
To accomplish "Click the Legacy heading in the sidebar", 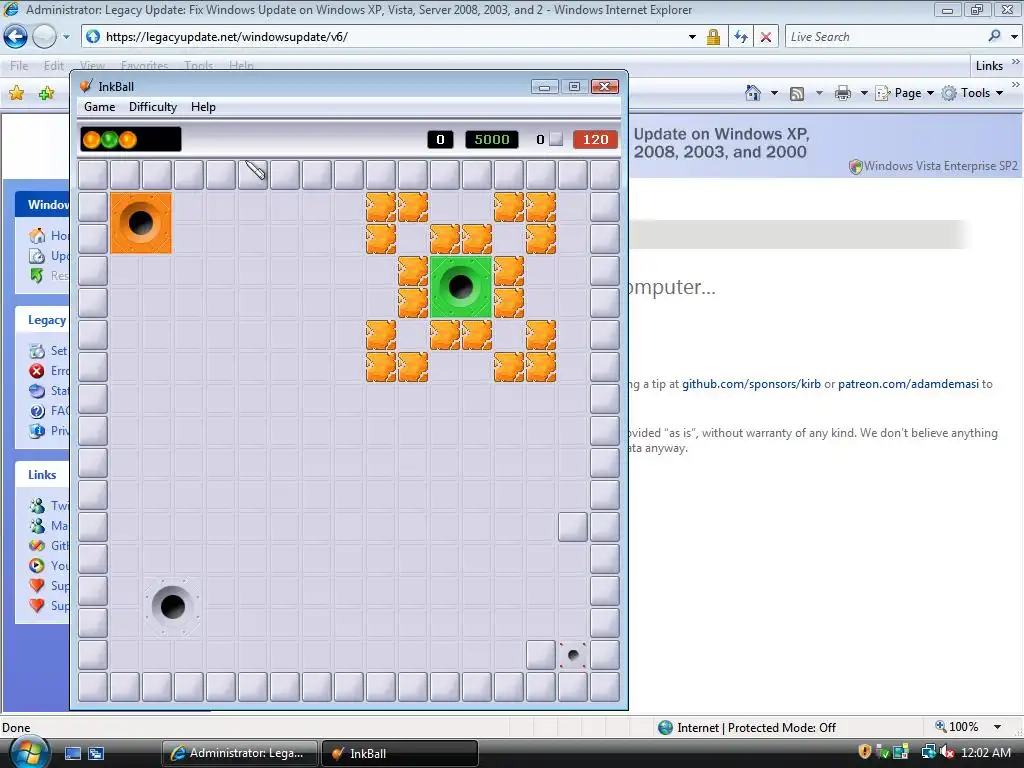I will 46,319.
